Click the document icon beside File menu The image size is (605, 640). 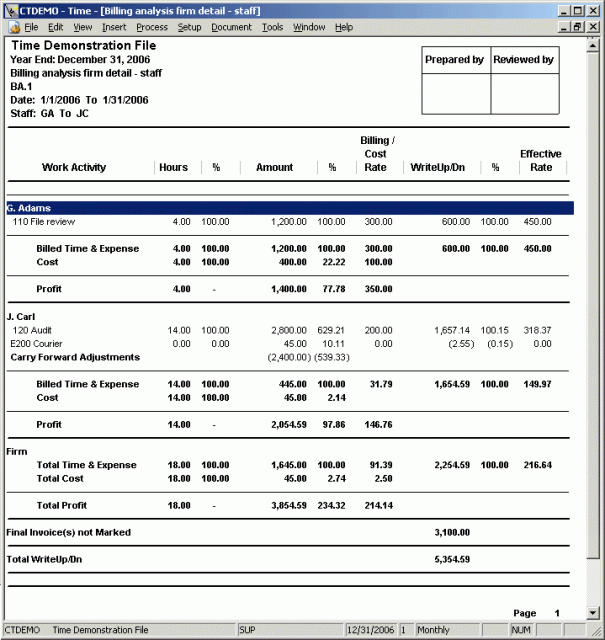(9, 27)
